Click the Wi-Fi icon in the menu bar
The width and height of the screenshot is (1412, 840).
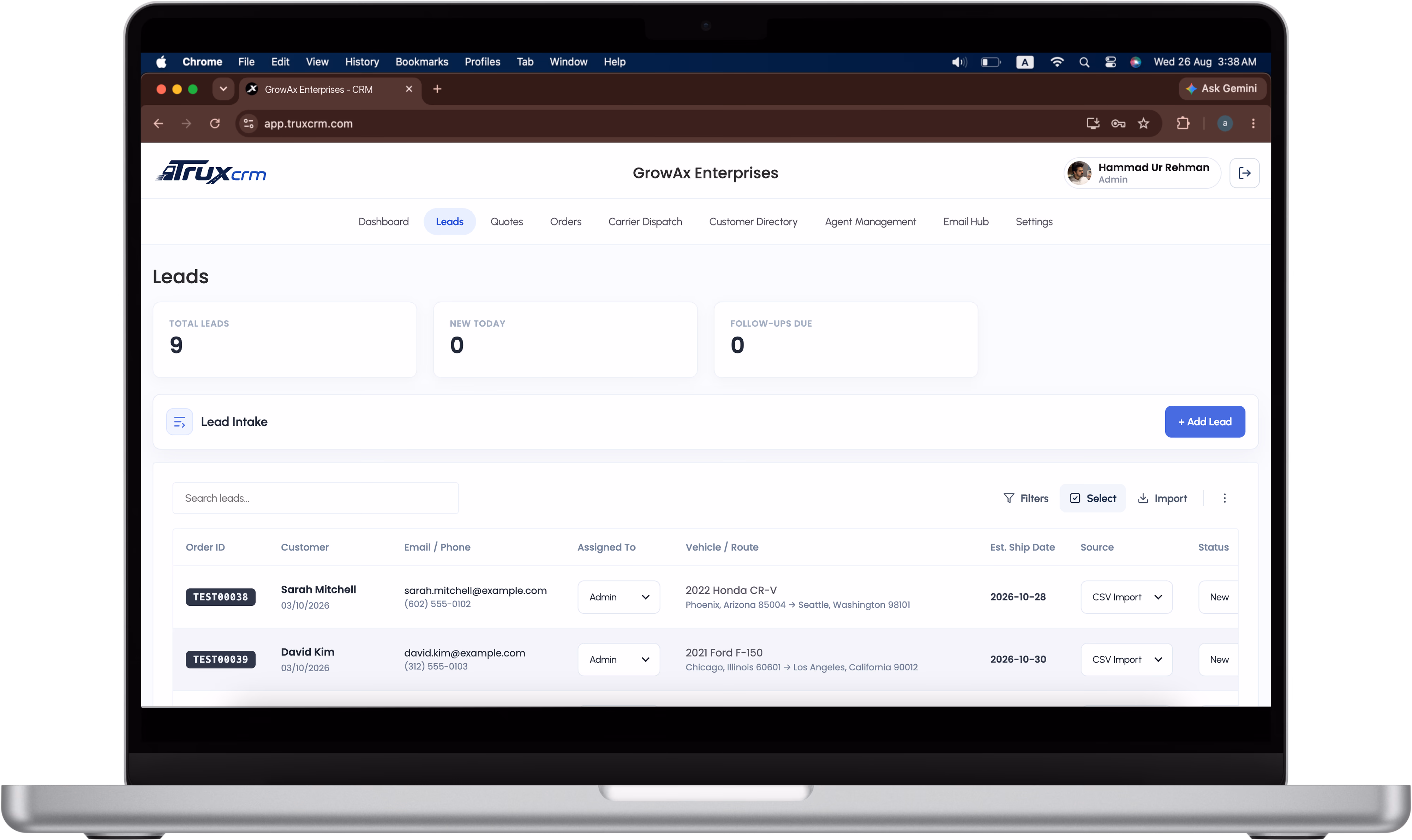point(1056,62)
